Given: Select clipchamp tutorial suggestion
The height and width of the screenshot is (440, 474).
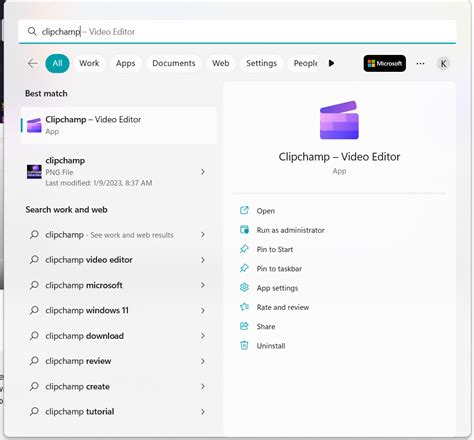Looking at the screenshot, I should pos(118,412).
